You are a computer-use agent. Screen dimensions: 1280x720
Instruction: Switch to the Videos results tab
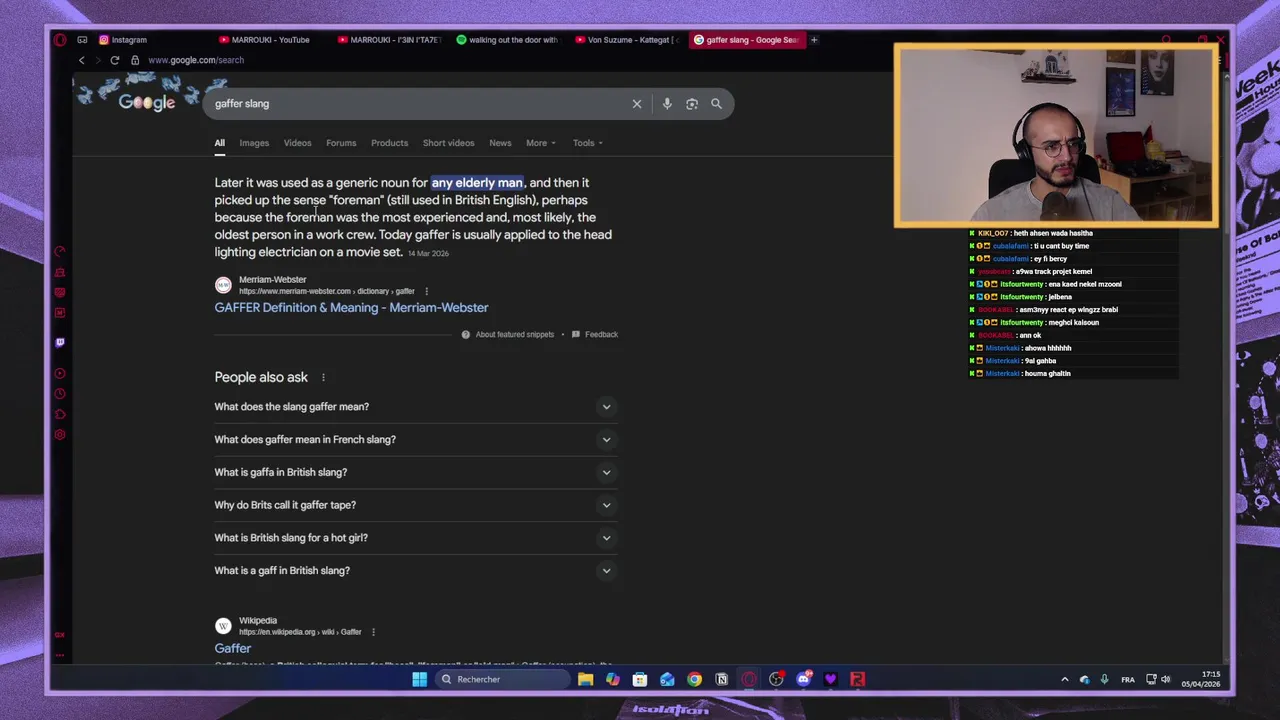pyautogui.click(x=297, y=143)
